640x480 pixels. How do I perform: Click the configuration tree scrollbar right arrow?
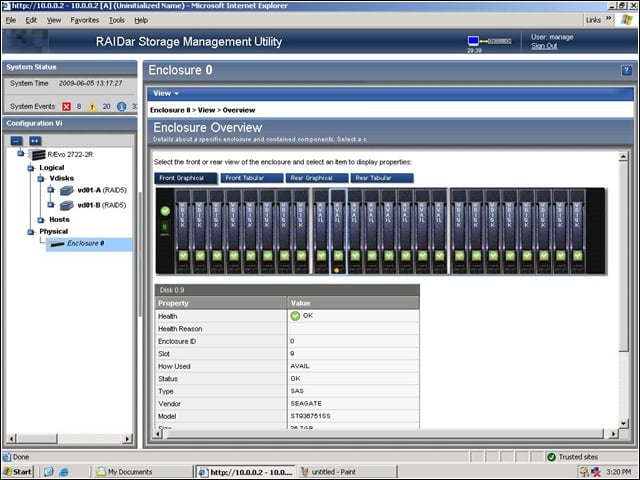pos(127,439)
